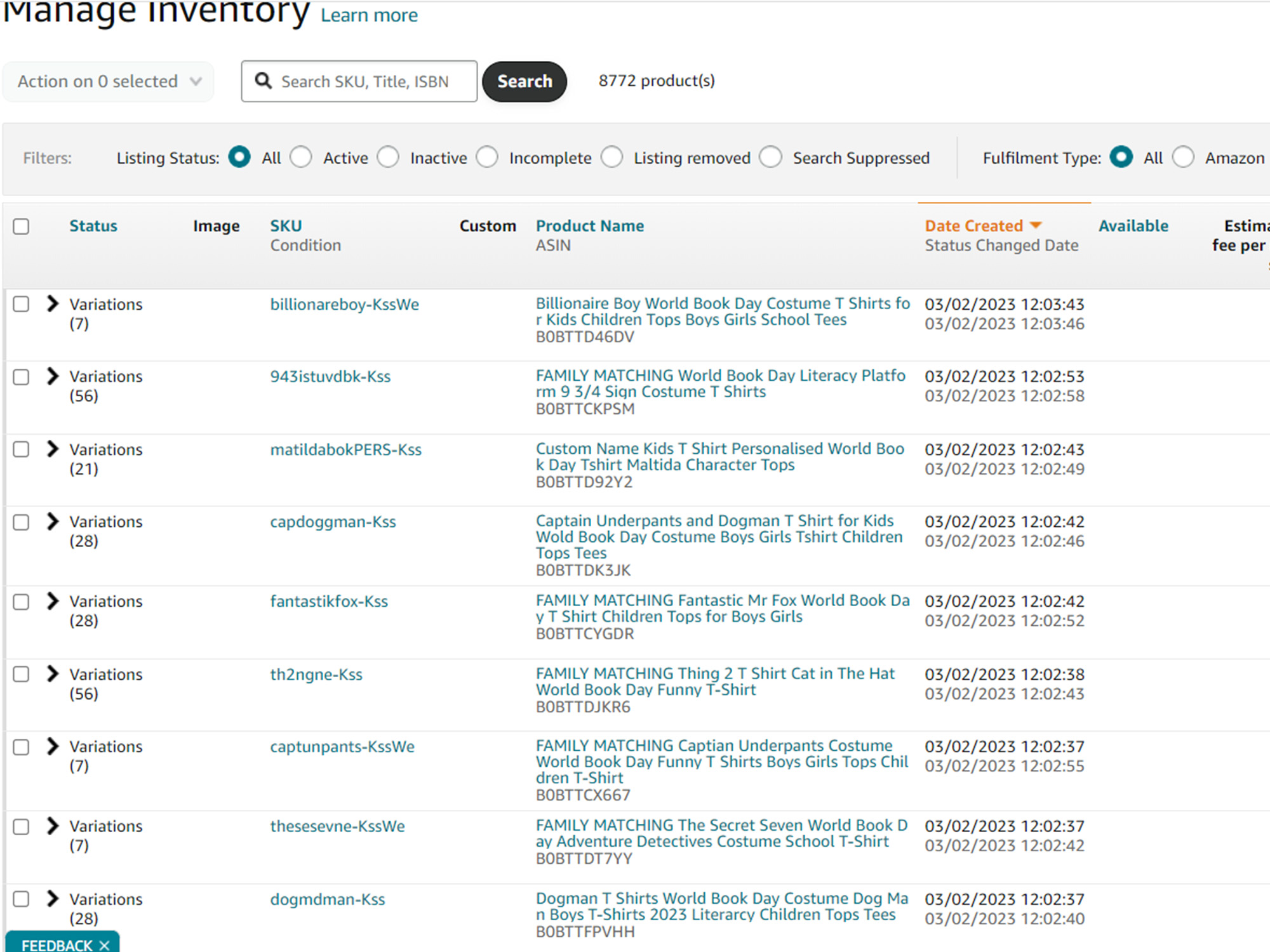This screenshot has height=952, width=1270.
Task: Check the th2ngne-Kss row checkbox
Action: [x=21, y=674]
